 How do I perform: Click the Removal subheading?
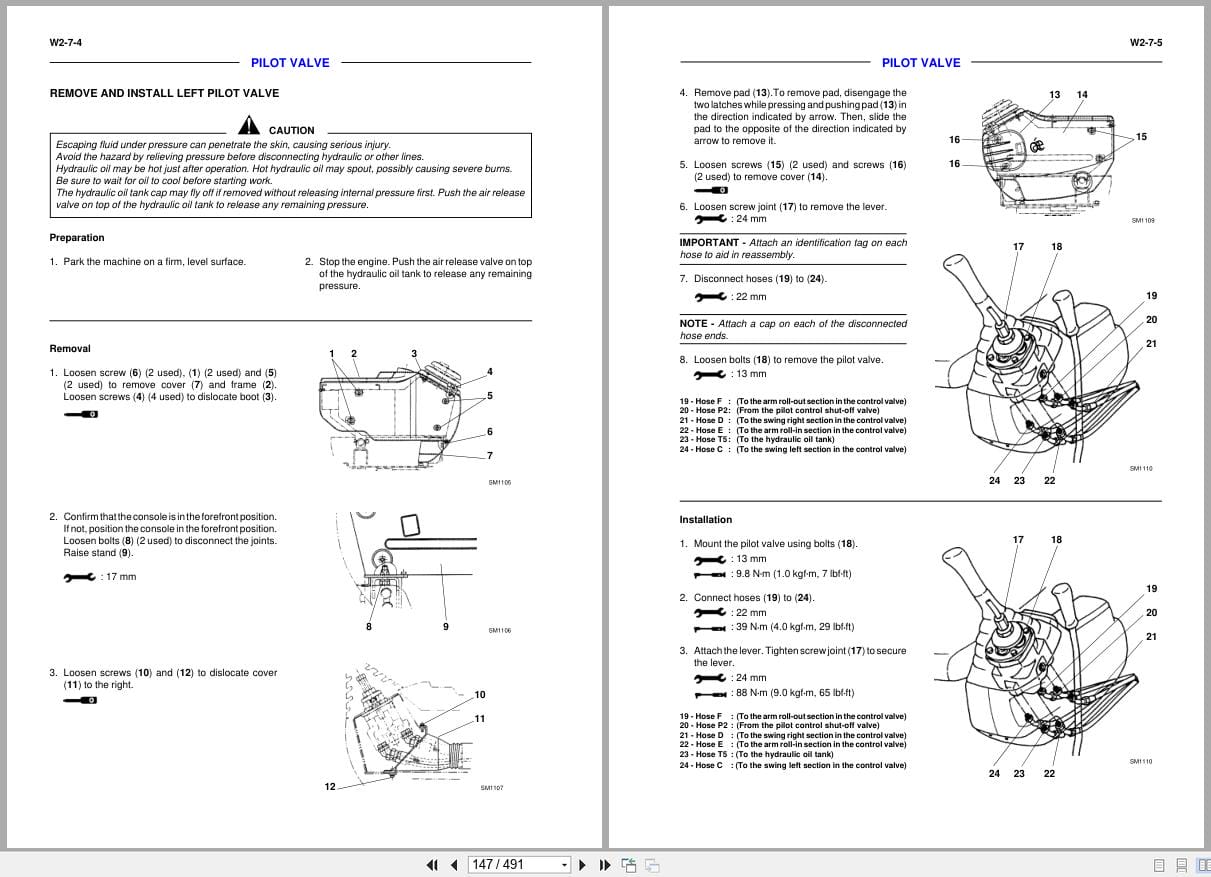tap(70, 349)
